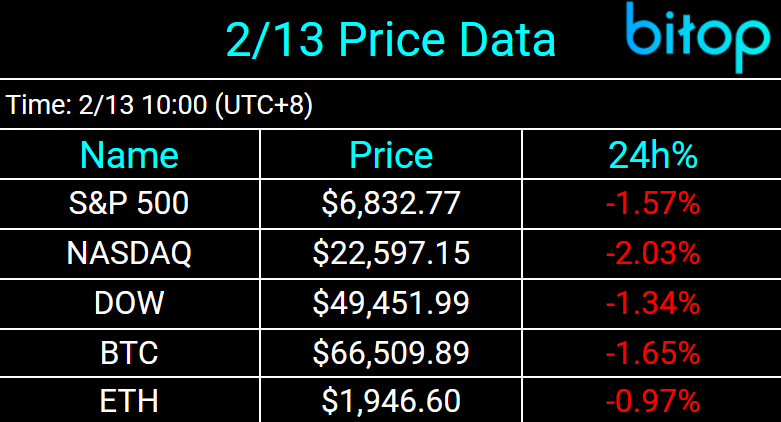This screenshot has width=781, height=422.
Task: Click the DOW price $49,451.99
Action: 391,303
